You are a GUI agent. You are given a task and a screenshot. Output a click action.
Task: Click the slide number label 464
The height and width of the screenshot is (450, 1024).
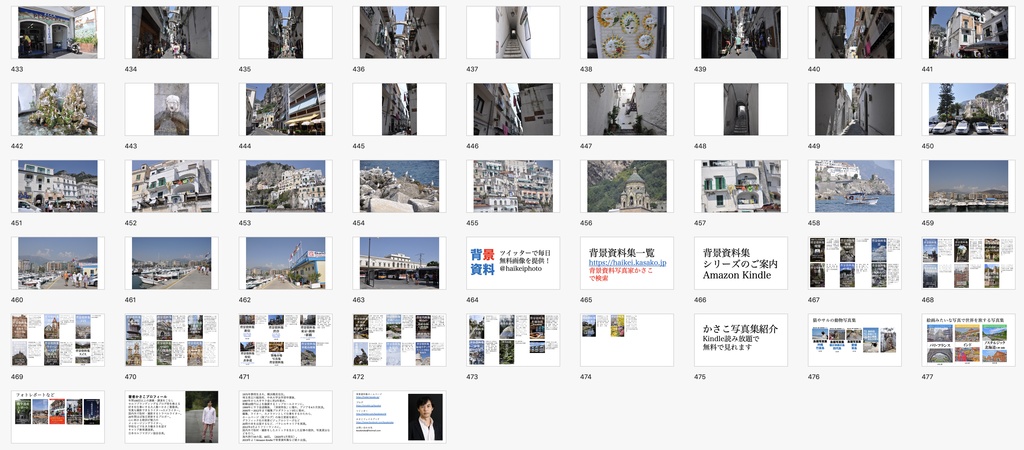tap(472, 300)
